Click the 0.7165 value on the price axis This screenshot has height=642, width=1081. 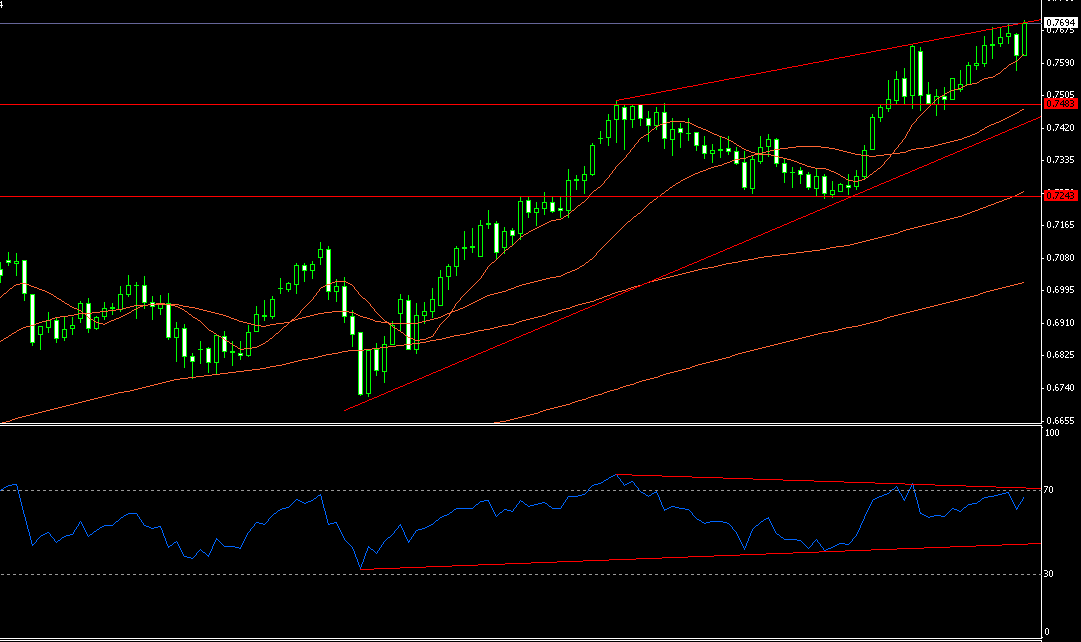point(1060,225)
